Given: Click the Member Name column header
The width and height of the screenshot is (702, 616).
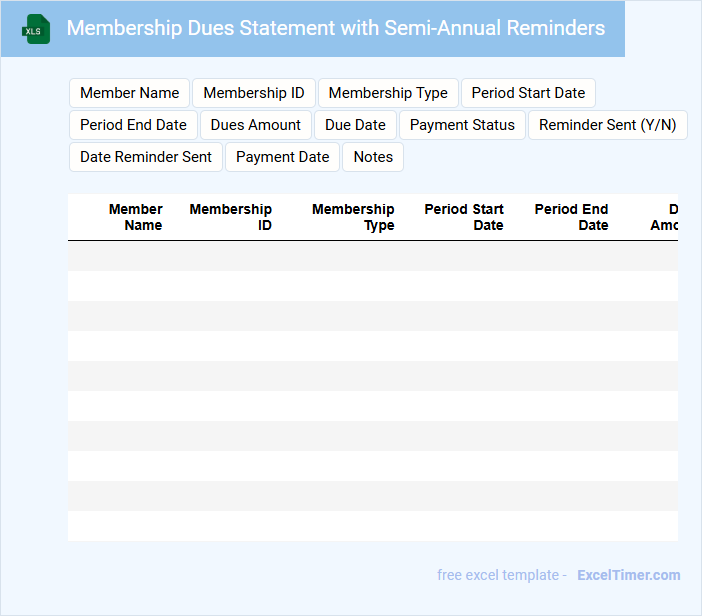Looking at the screenshot, I should (136, 217).
